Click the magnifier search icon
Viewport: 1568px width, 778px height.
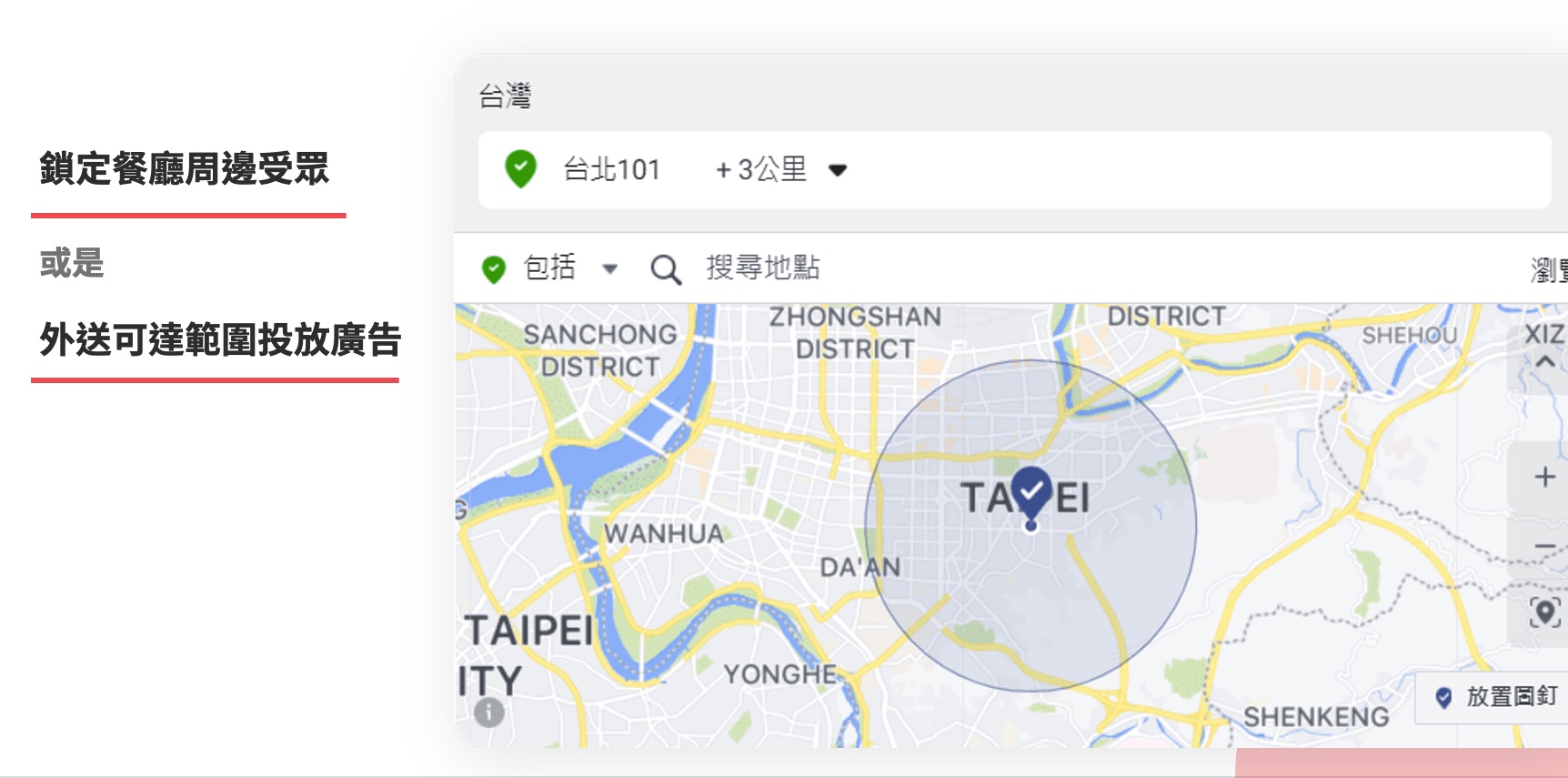point(666,268)
